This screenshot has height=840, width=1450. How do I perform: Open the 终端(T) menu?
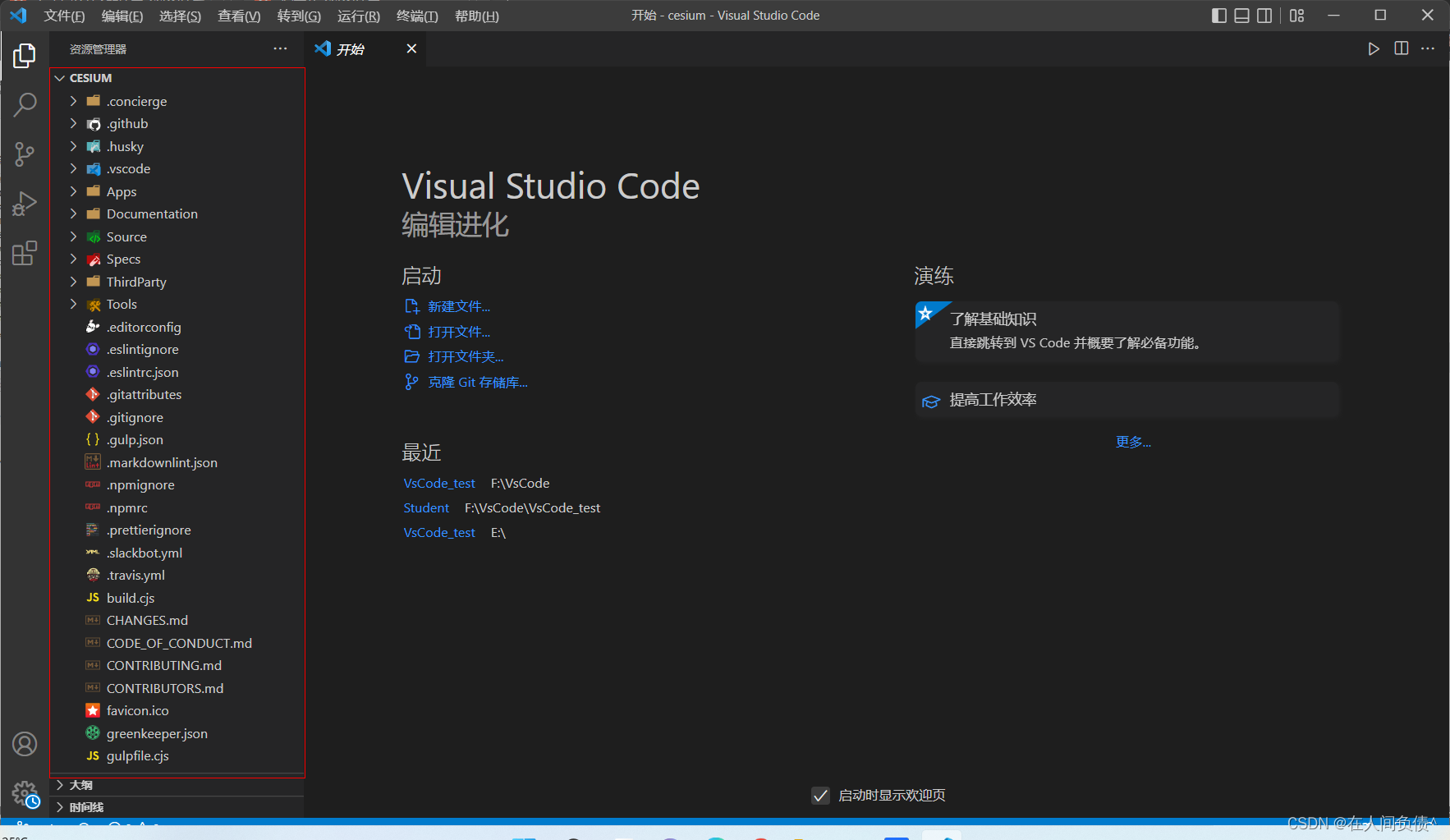click(417, 16)
